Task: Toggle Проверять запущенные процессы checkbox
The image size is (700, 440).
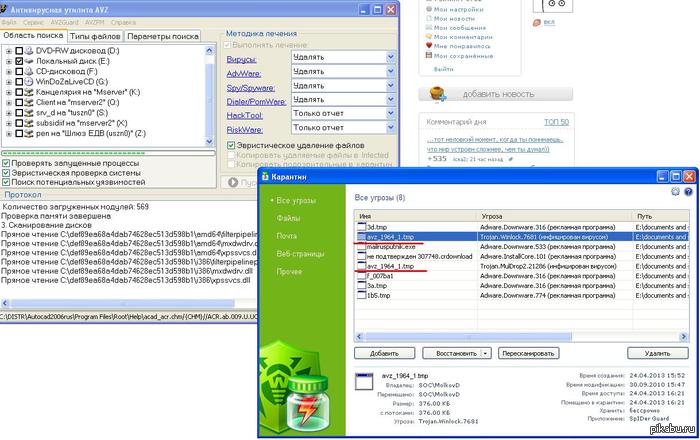Action: pyautogui.click(x=7, y=162)
